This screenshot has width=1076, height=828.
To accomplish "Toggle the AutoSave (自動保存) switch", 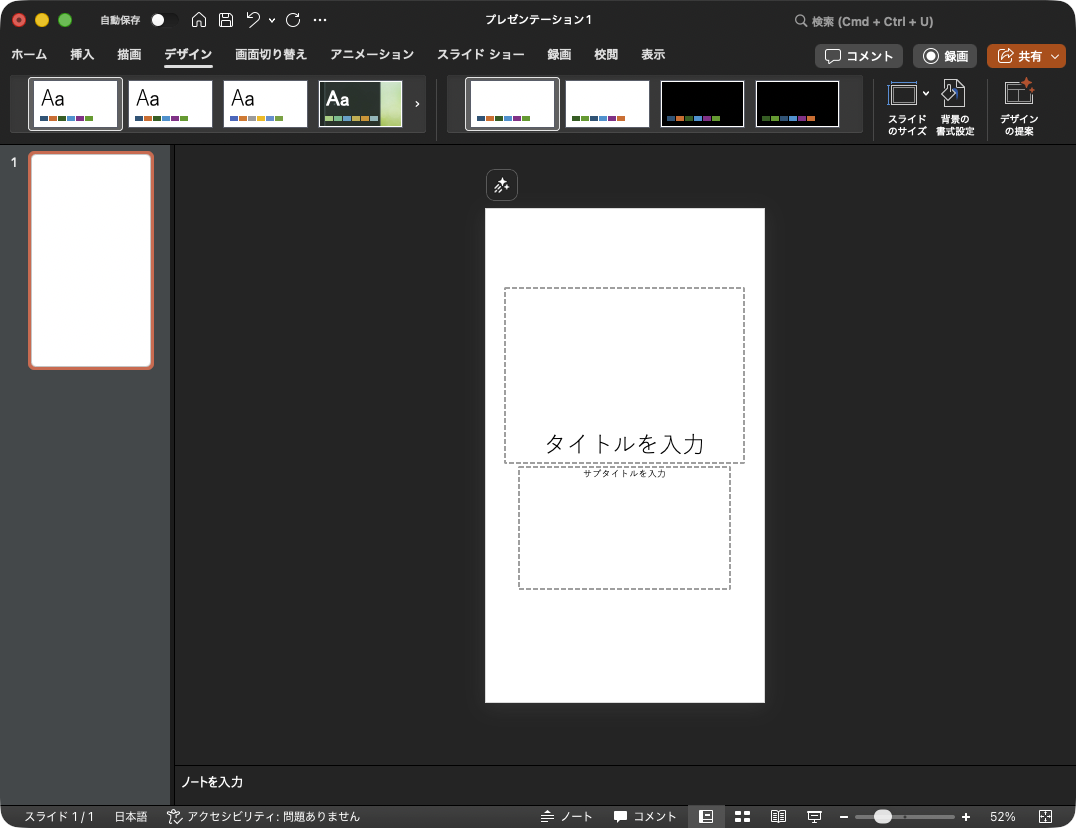I will (164, 20).
